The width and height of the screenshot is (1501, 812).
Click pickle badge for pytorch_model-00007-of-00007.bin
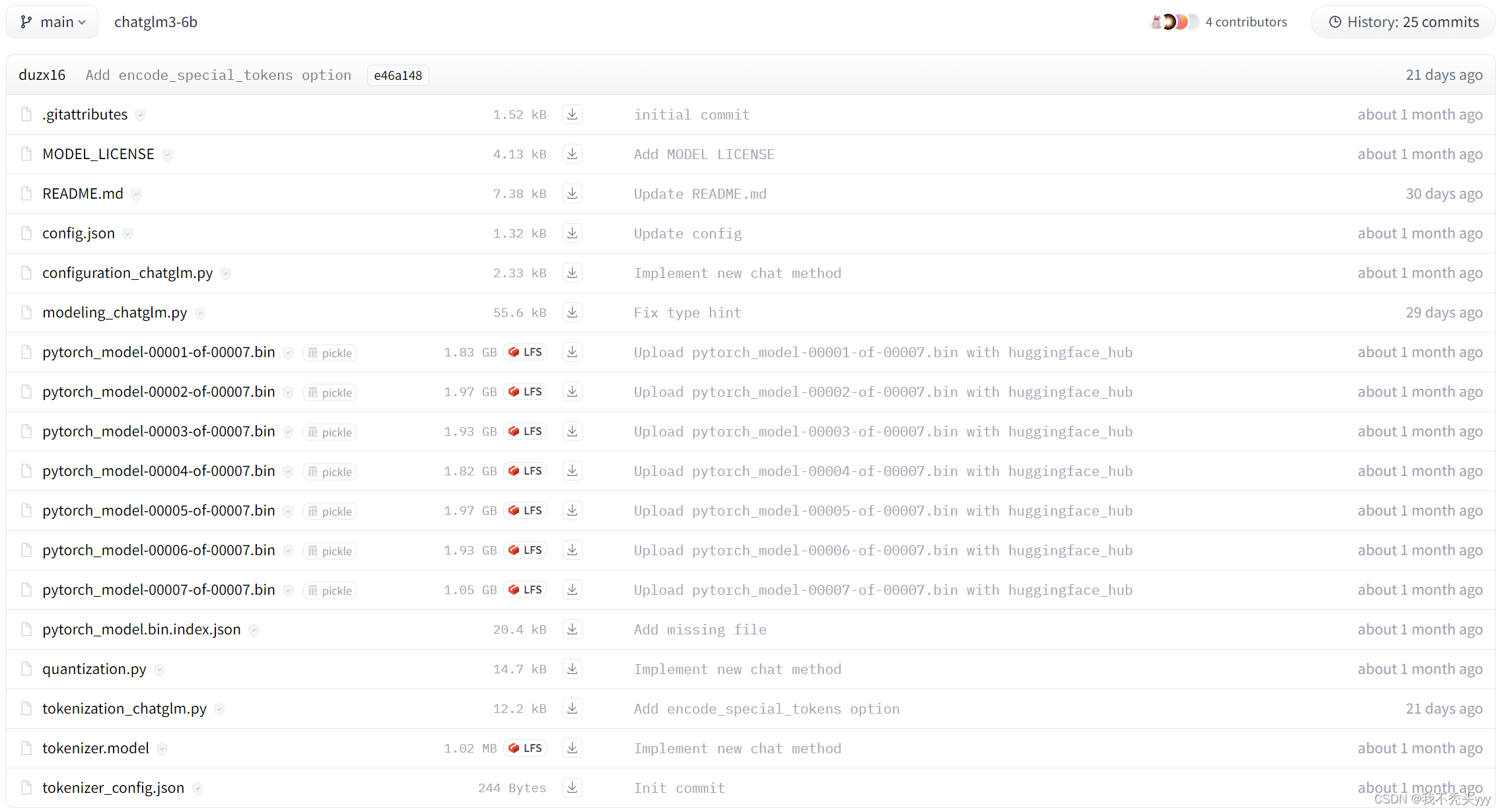(x=330, y=591)
